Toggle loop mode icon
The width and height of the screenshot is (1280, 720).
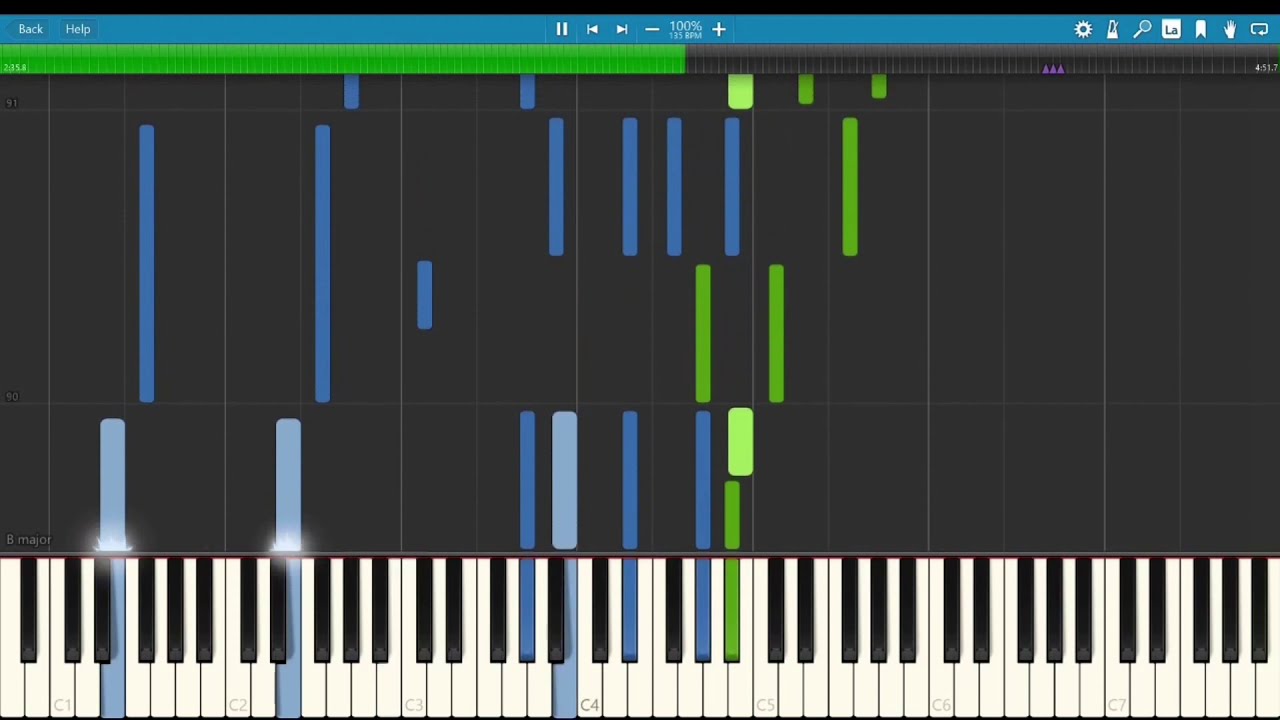click(x=1259, y=29)
